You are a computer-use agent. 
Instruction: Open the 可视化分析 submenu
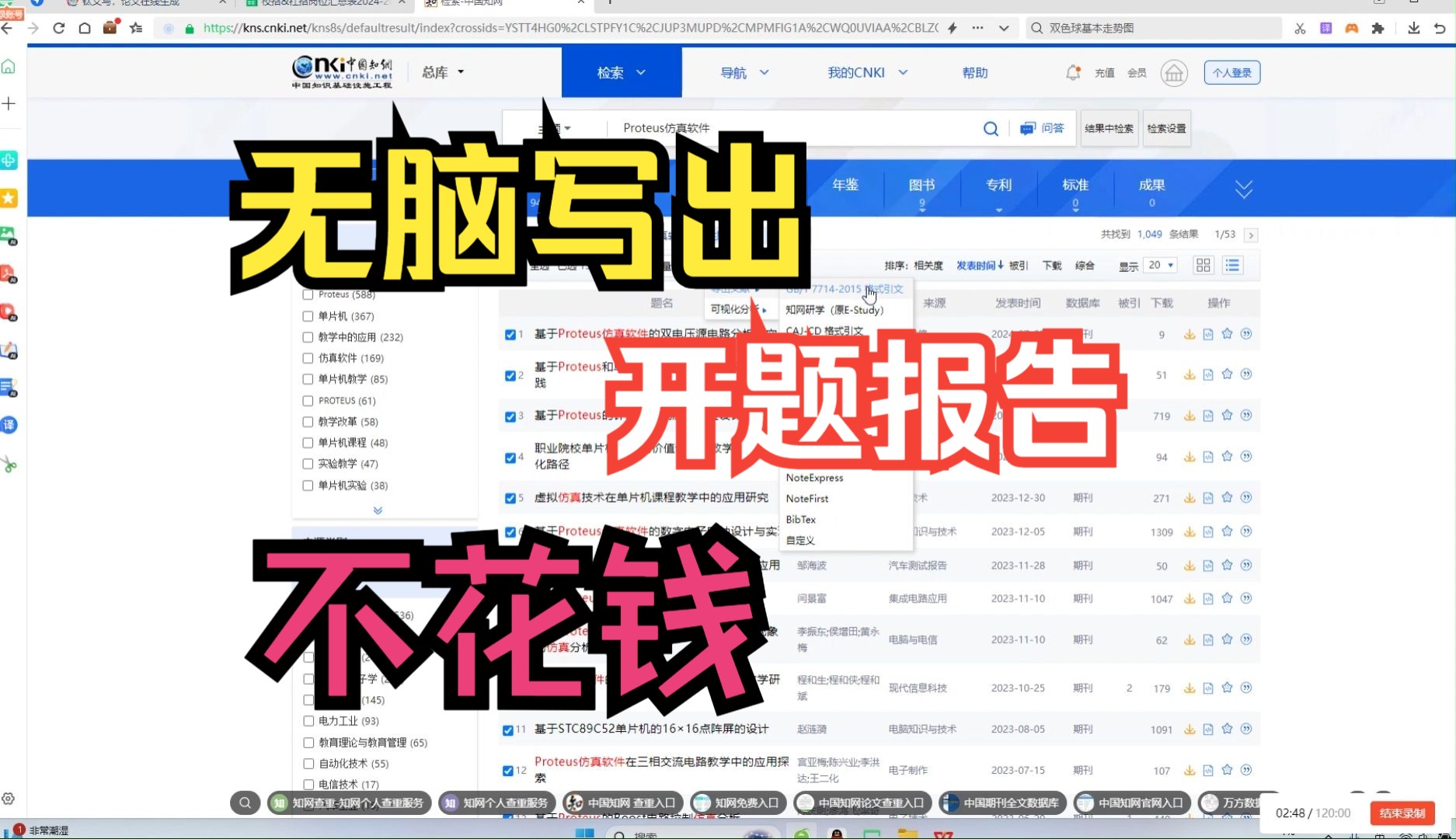[737, 309]
